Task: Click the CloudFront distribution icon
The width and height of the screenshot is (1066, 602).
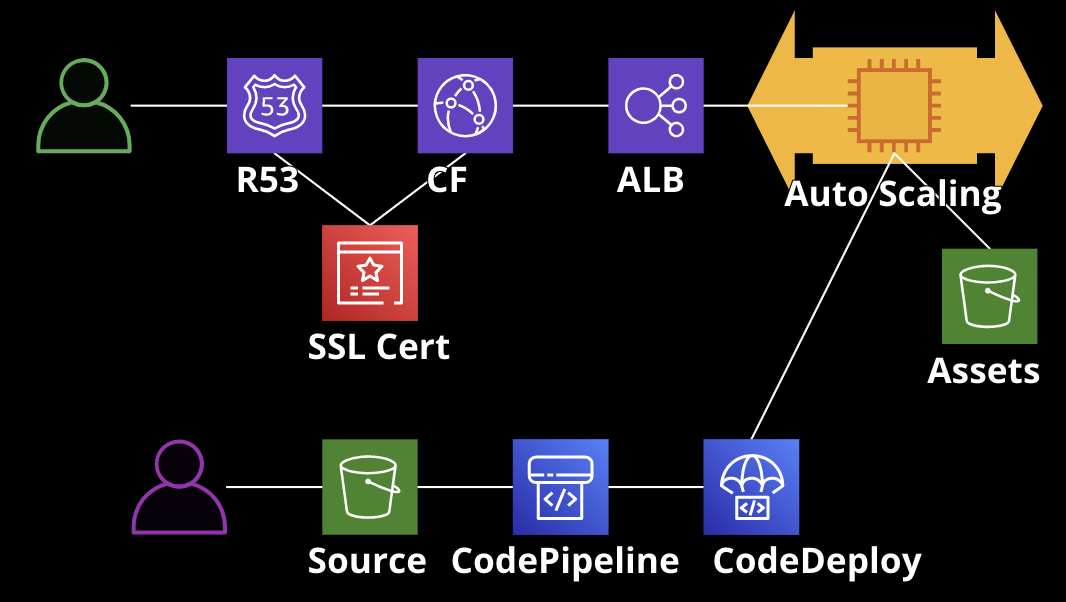Action: [x=465, y=104]
